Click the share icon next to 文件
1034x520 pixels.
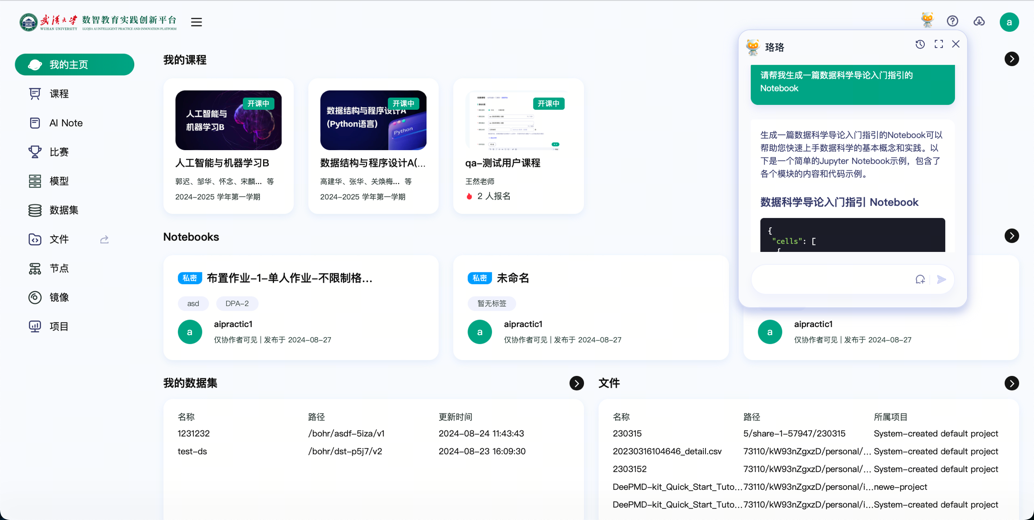[x=104, y=240]
